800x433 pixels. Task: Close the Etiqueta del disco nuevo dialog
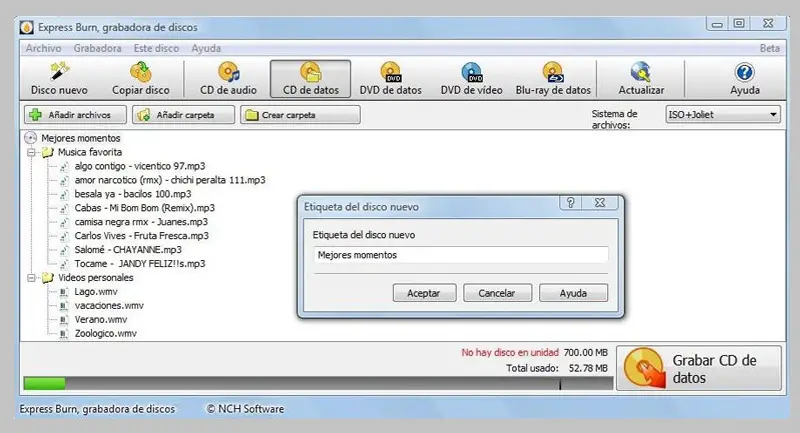coord(600,202)
